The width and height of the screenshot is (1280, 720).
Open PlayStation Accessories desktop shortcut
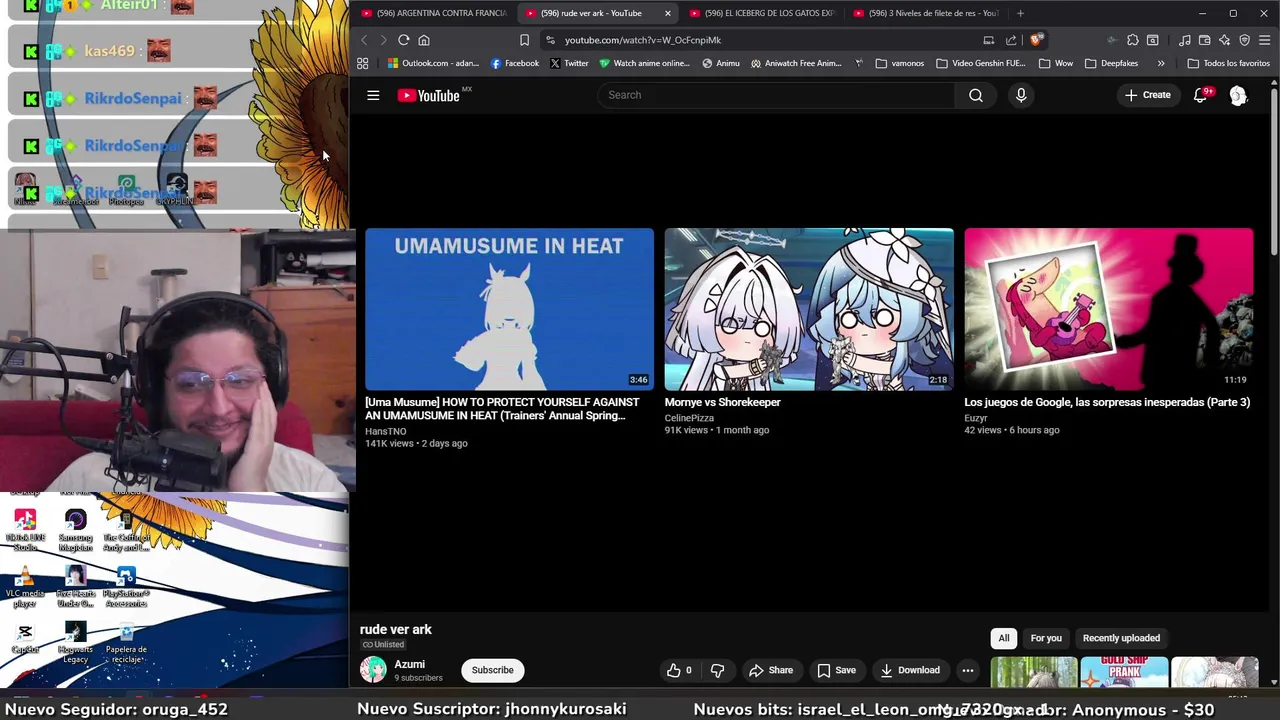(126, 587)
